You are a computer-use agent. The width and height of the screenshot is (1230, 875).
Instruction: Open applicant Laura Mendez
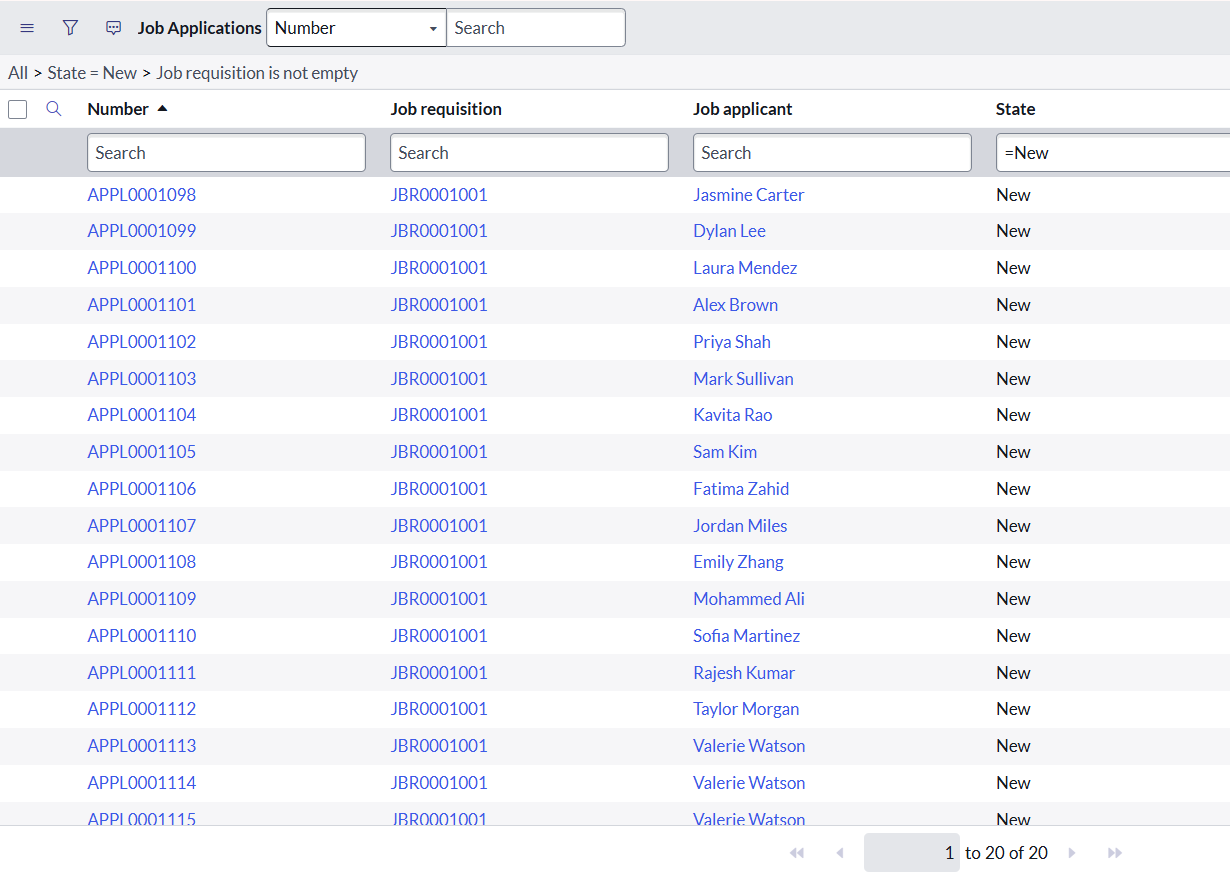coord(745,268)
